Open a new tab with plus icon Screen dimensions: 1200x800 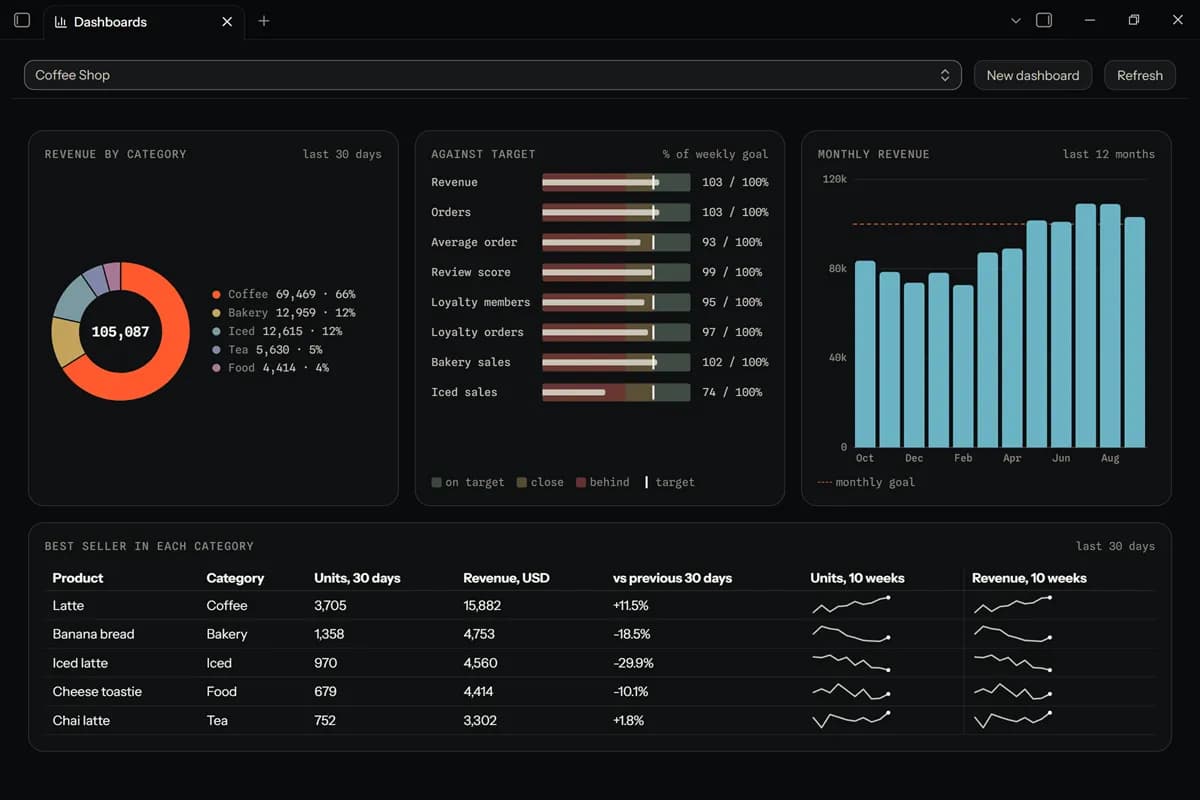(264, 21)
